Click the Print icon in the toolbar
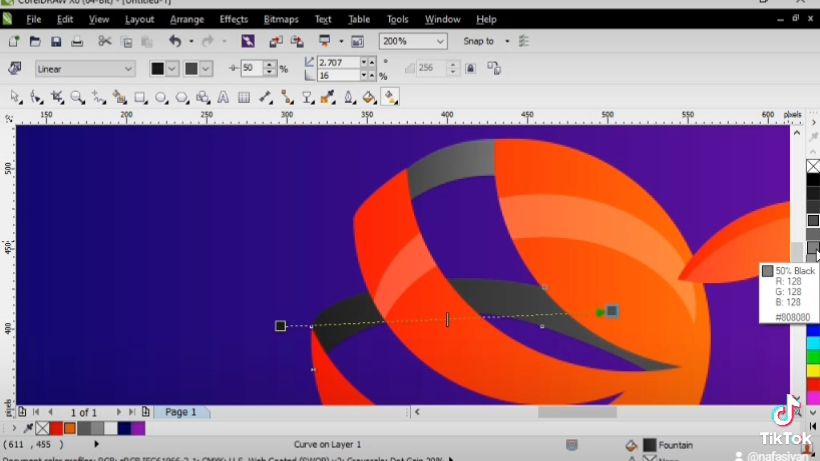The height and width of the screenshot is (461, 820). coord(77,41)
